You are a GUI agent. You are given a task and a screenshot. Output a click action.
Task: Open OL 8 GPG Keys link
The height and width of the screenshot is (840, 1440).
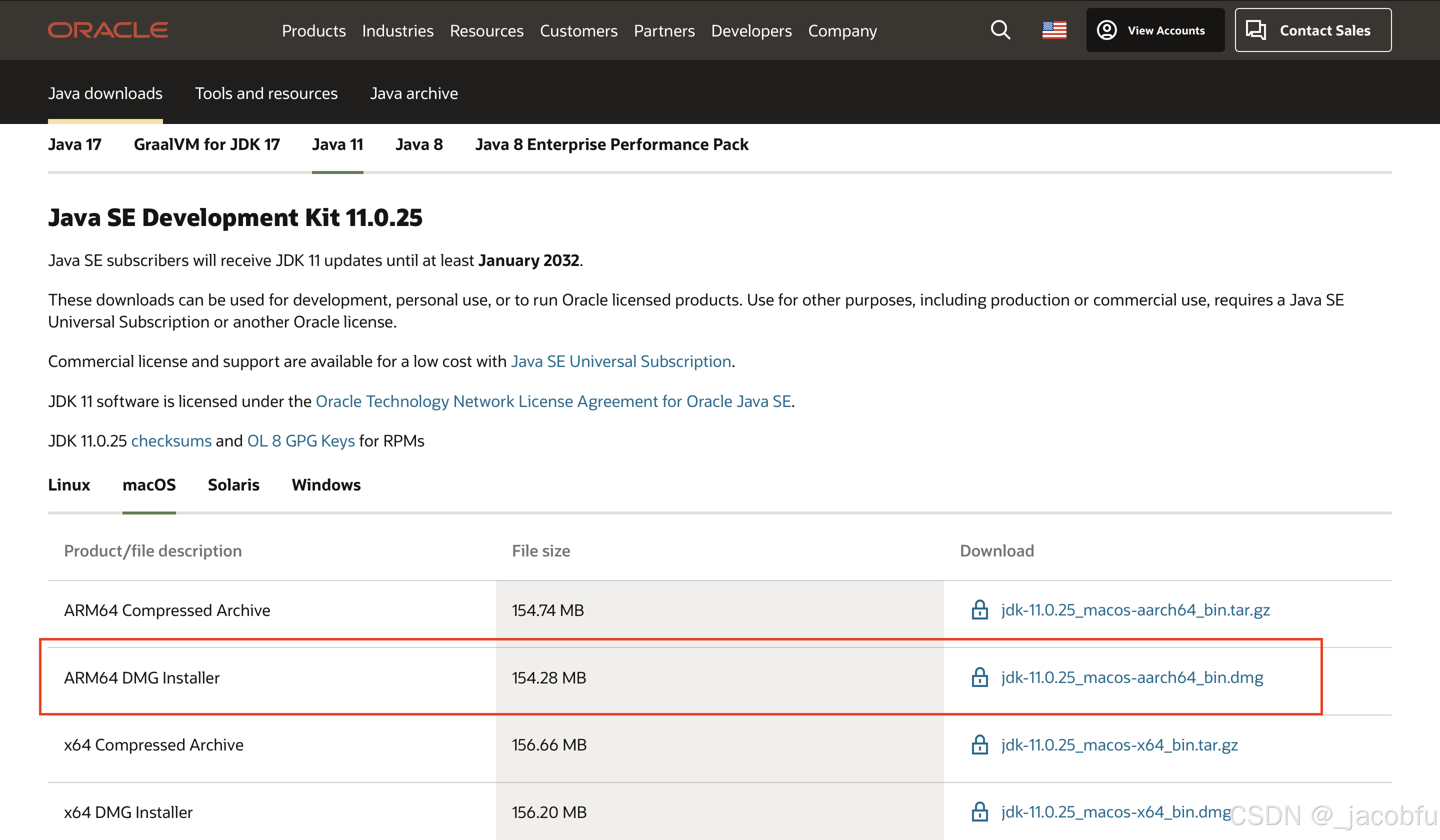tap(300, 440)
